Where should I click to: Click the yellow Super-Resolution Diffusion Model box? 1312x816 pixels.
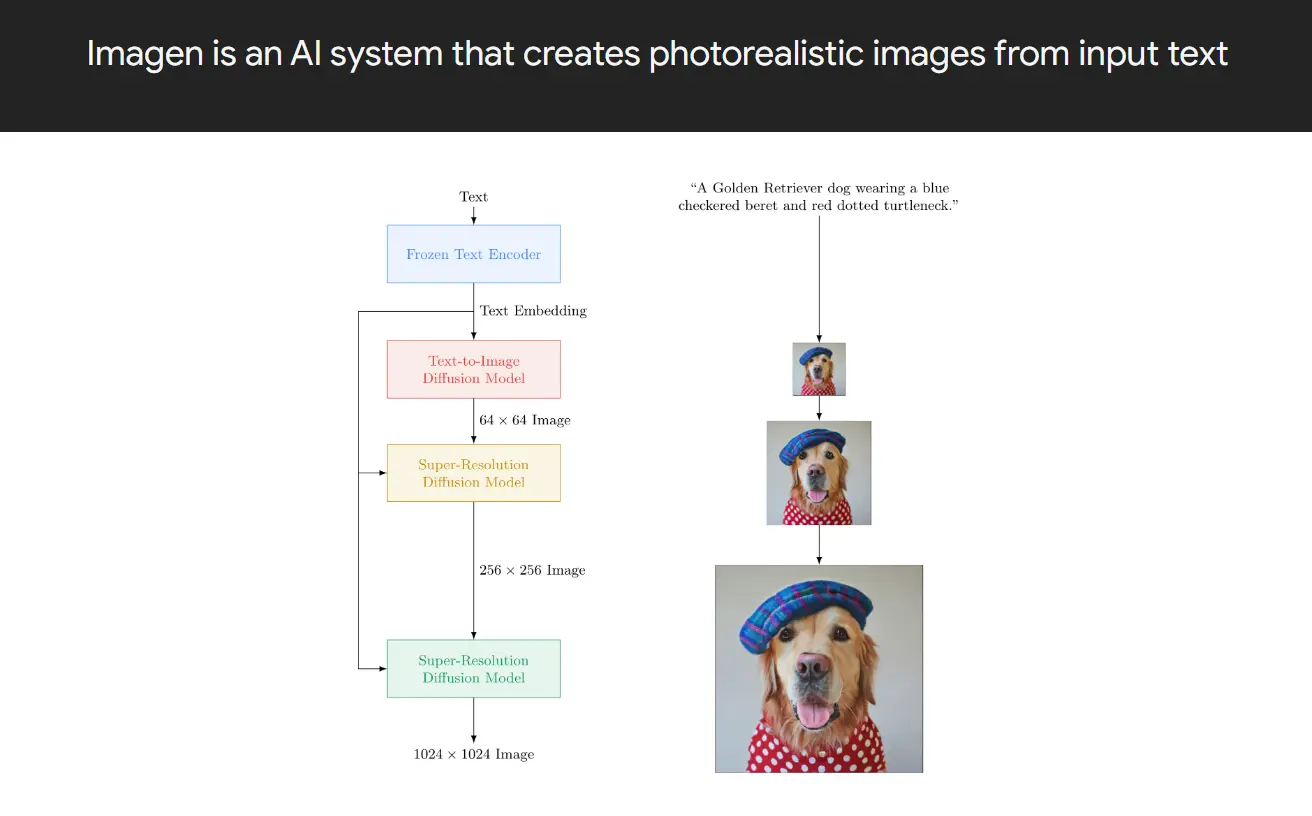[473, 473]
